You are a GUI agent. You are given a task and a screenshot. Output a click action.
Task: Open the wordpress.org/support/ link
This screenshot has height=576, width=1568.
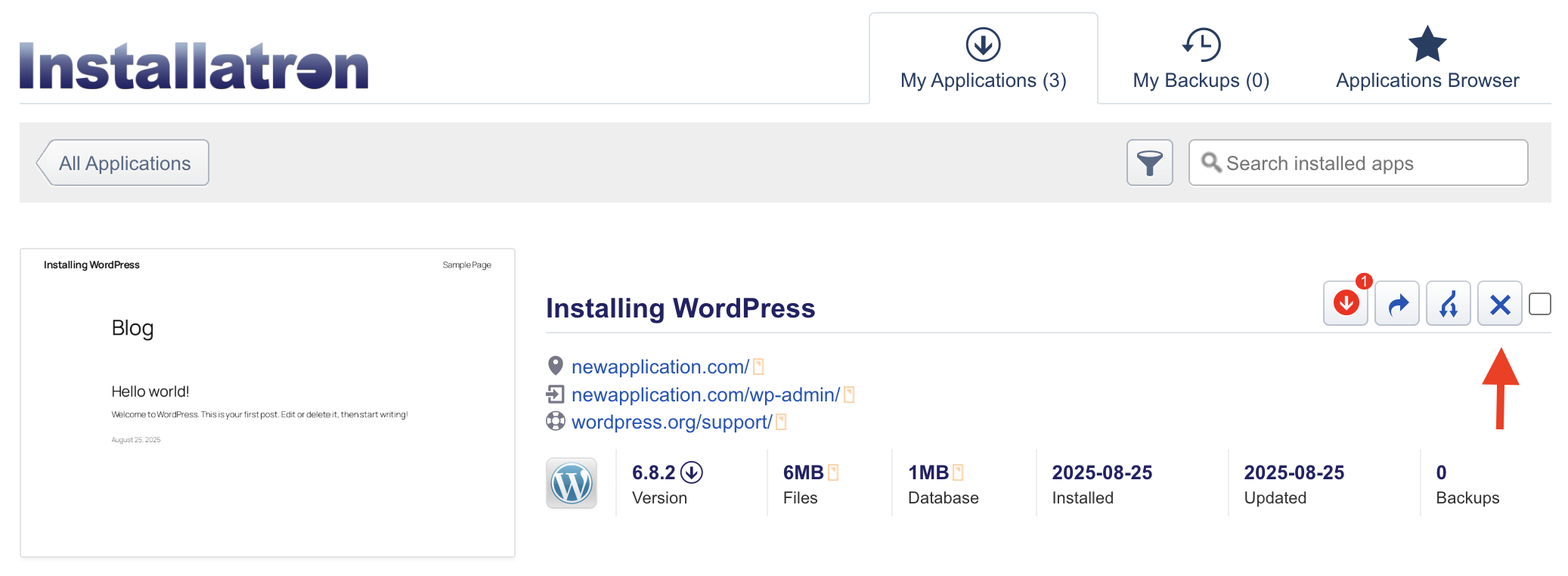pos(671,422)
